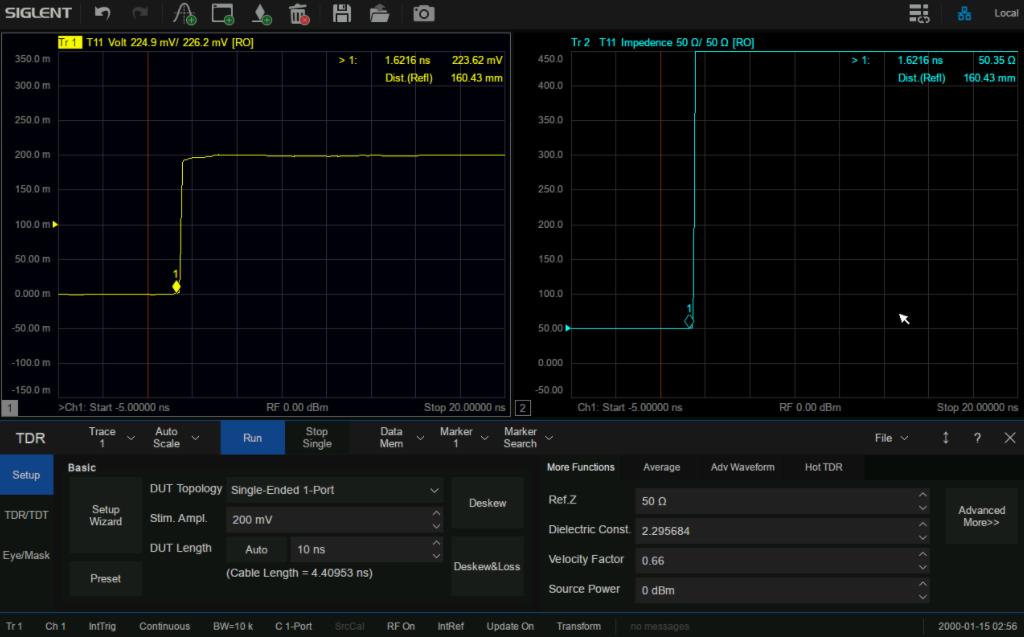
Task: Toggle Auto for DUT Length
Action: coord(256,549)
